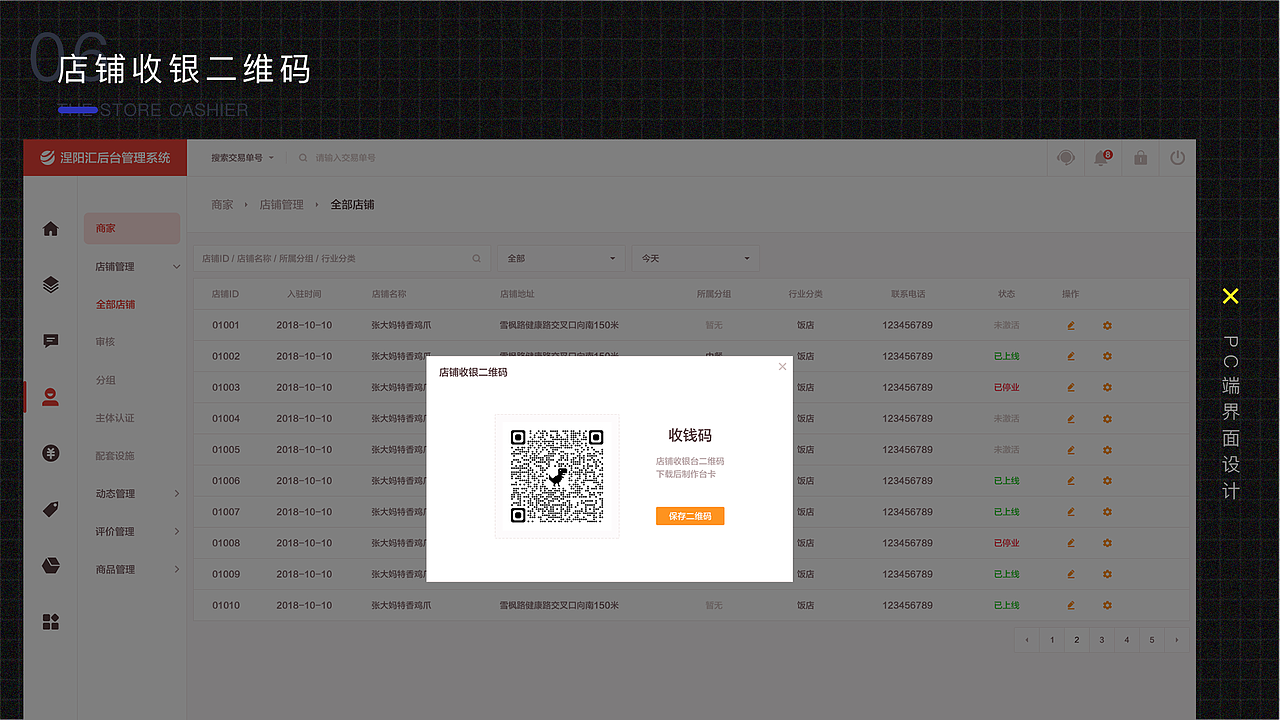Click store ID cell 01004

tap(226, 419)
